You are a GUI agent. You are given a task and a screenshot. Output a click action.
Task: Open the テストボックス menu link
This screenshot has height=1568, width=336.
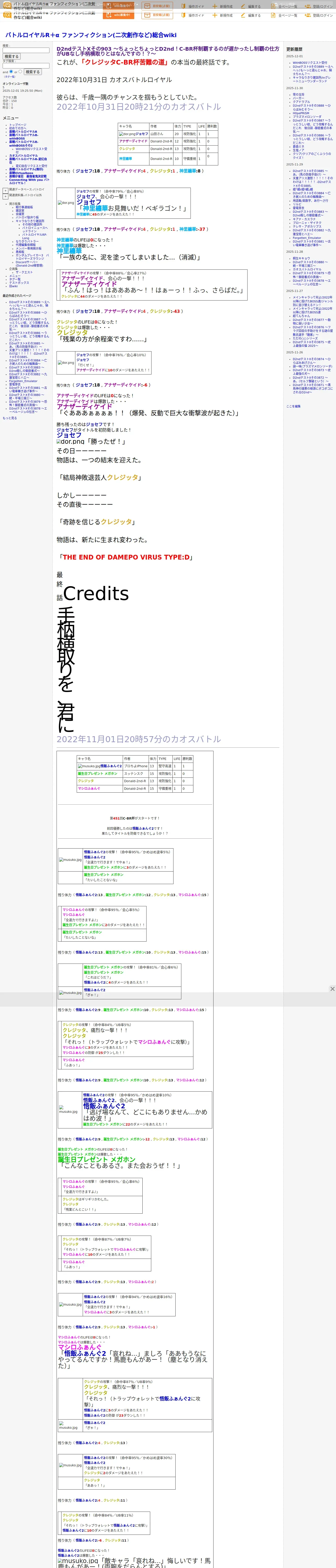pos(19,283)
